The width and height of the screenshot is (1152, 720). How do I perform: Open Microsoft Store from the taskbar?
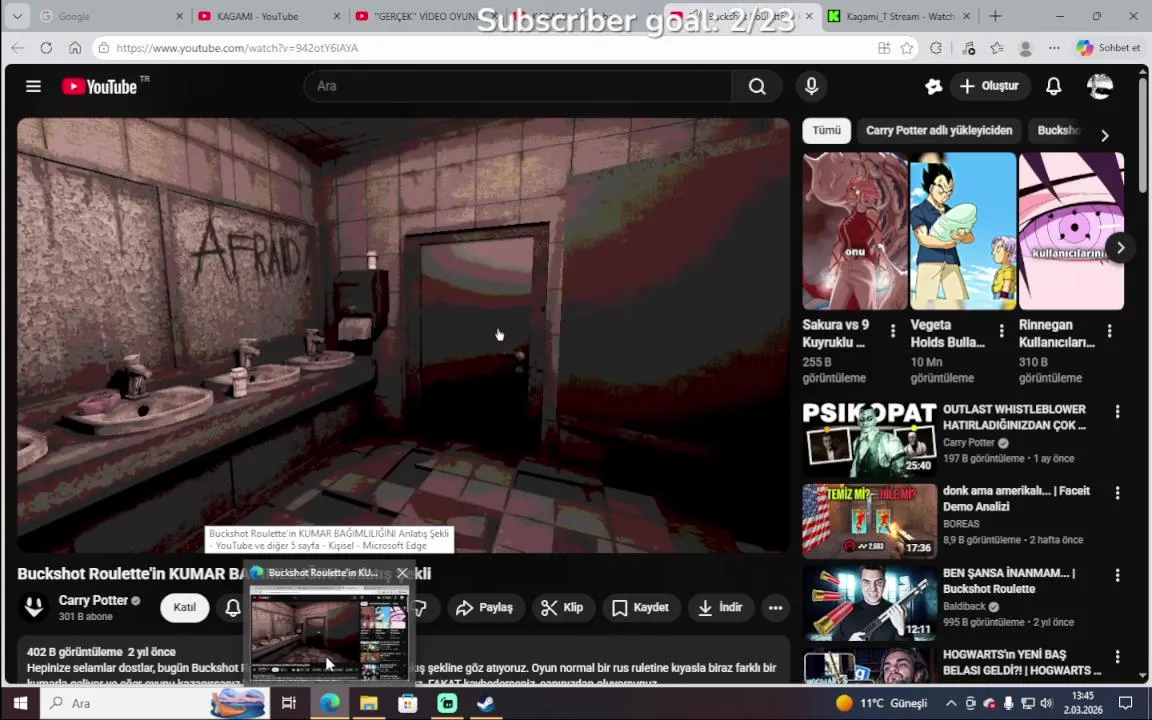pos(408,703)
